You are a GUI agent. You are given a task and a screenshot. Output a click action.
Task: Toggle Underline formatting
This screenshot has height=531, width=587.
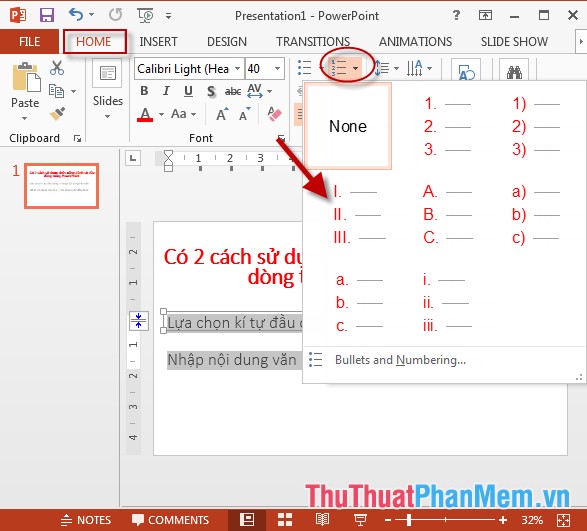(188, 91)
